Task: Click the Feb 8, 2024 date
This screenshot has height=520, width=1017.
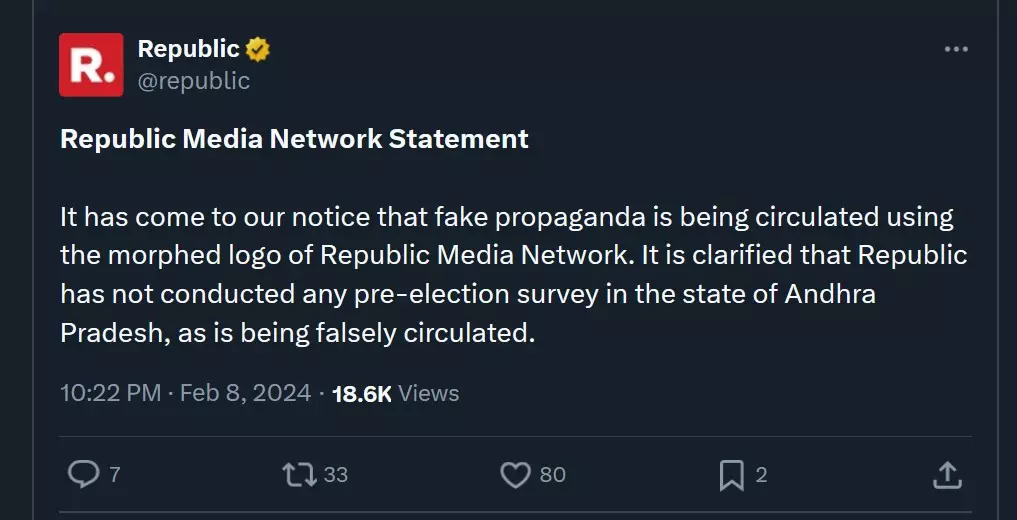Action: click(x=245, y=393)
